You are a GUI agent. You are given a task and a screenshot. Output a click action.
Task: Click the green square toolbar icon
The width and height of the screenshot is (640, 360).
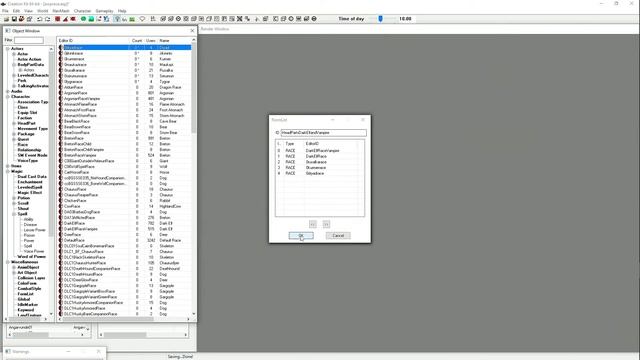(x=91, y=19)
